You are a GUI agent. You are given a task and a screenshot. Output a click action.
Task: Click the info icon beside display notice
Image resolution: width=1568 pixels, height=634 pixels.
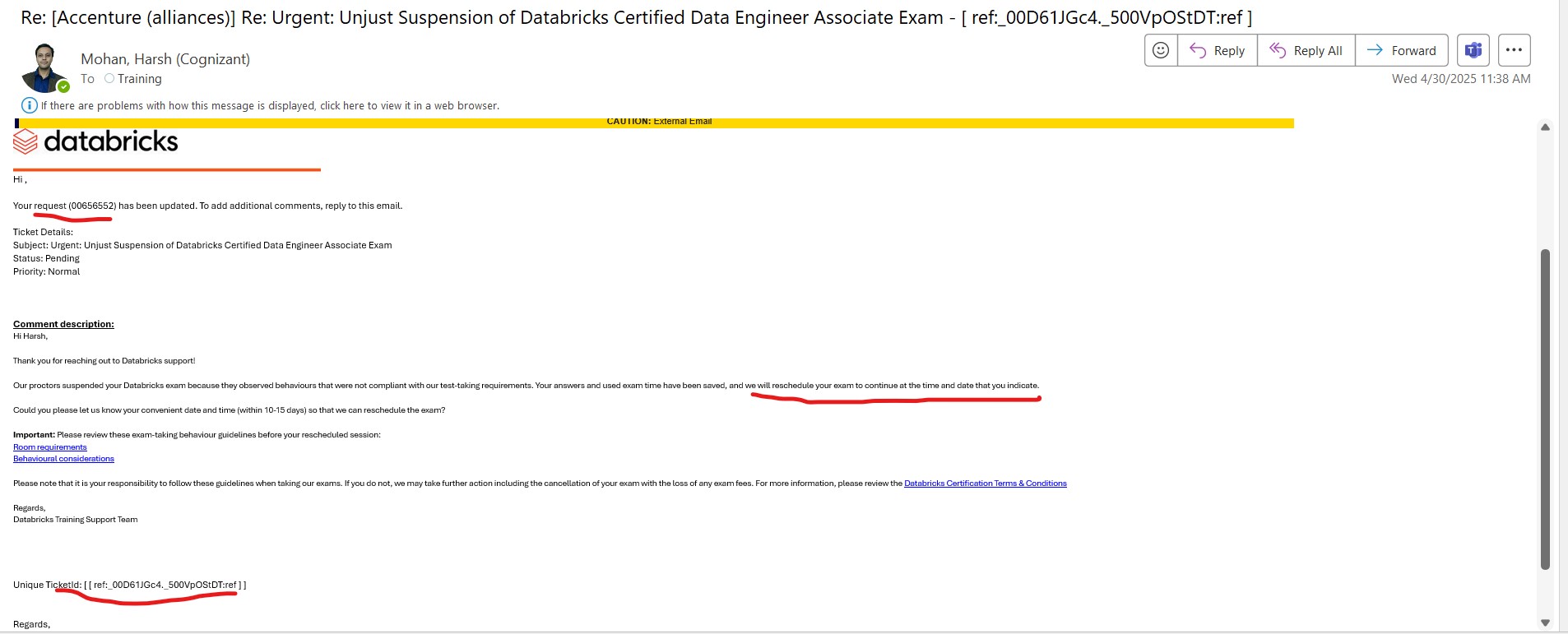pyautogui.click(x=29, y=105)
